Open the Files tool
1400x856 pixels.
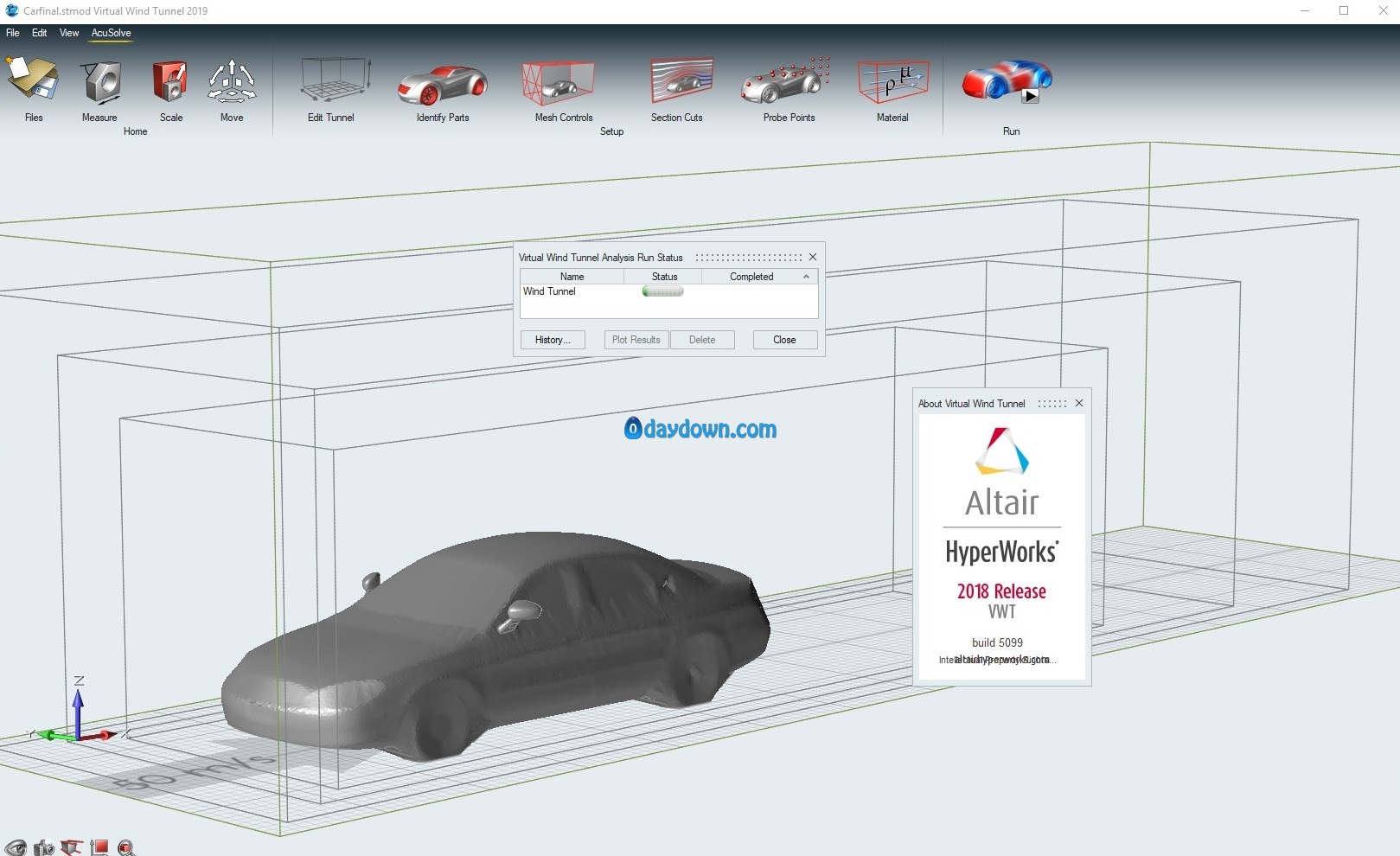pos(33,89)
